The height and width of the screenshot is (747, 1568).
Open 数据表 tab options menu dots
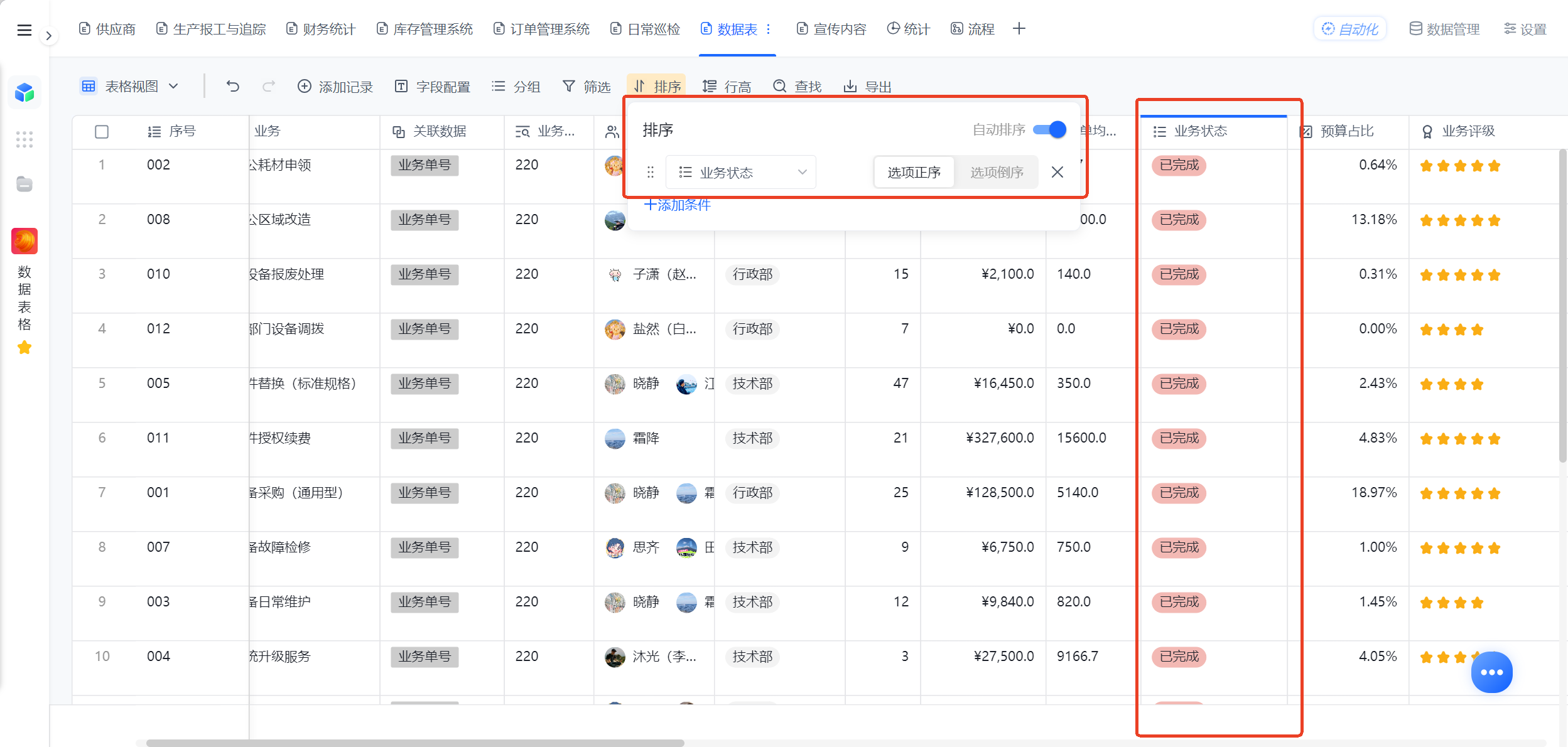[x=769, y=29]
